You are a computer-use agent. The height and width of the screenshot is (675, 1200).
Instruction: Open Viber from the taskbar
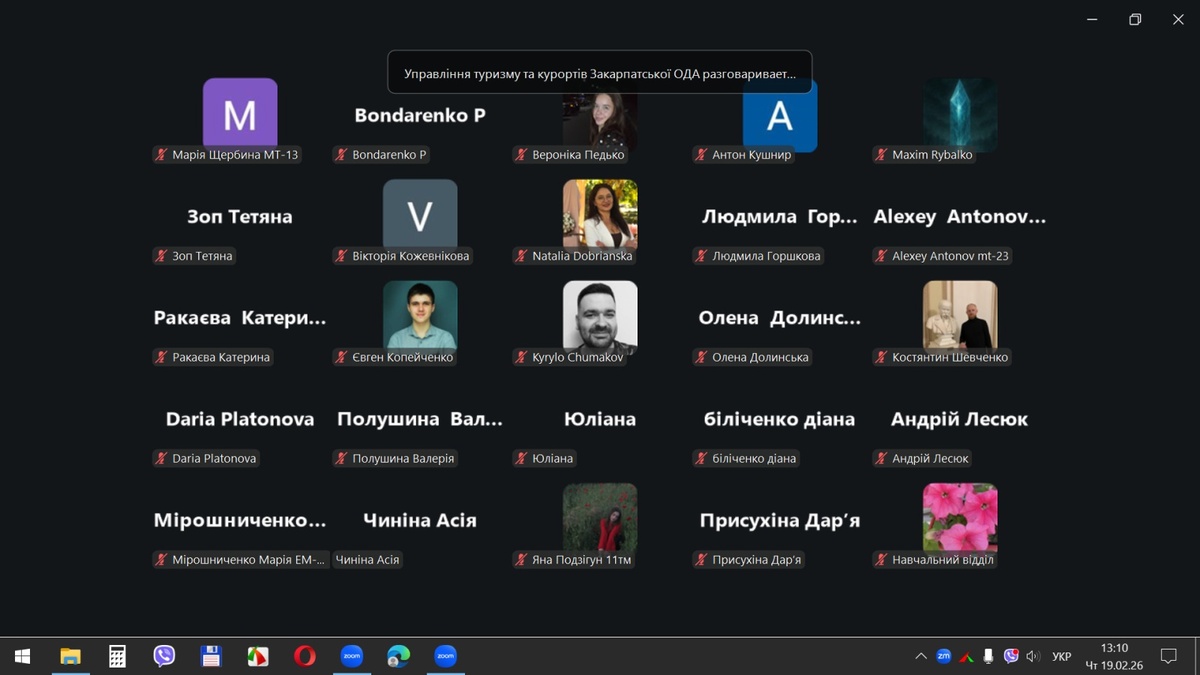164,656
